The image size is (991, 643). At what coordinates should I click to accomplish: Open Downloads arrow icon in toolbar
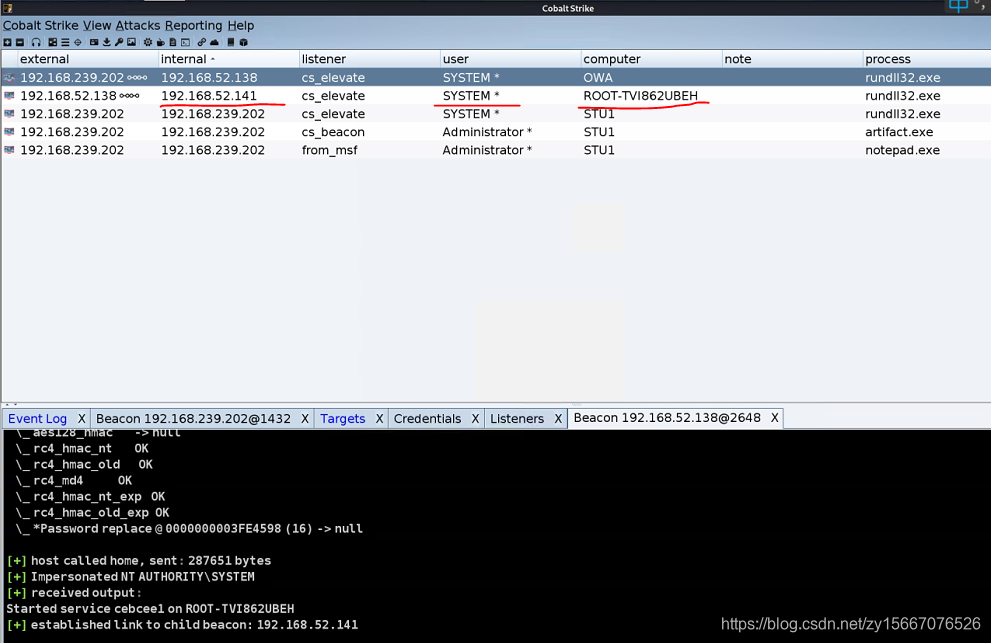pos(107,42)
